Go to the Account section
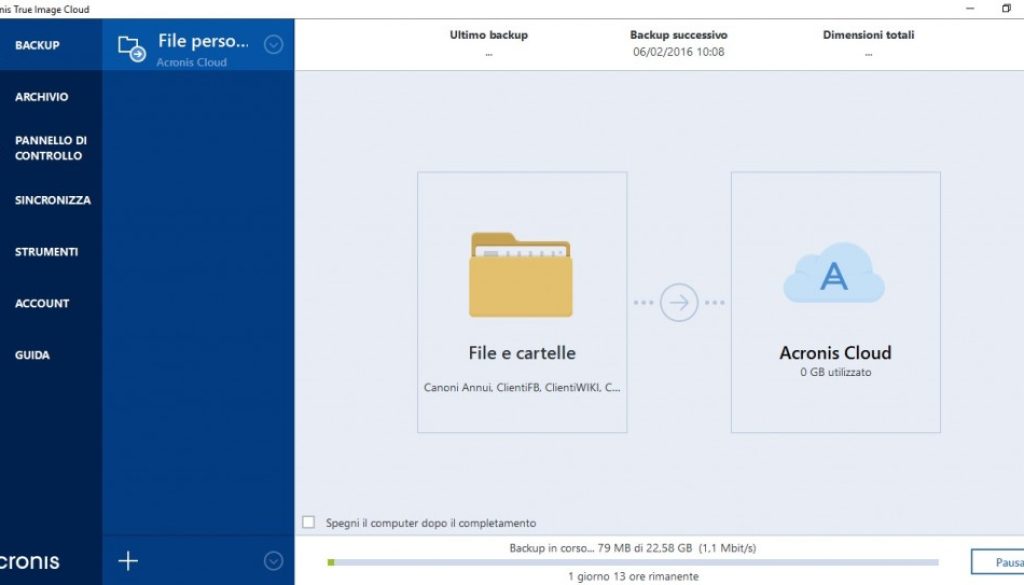The height and width of the screenshot is (585, 1024). [x=42, y=303]
